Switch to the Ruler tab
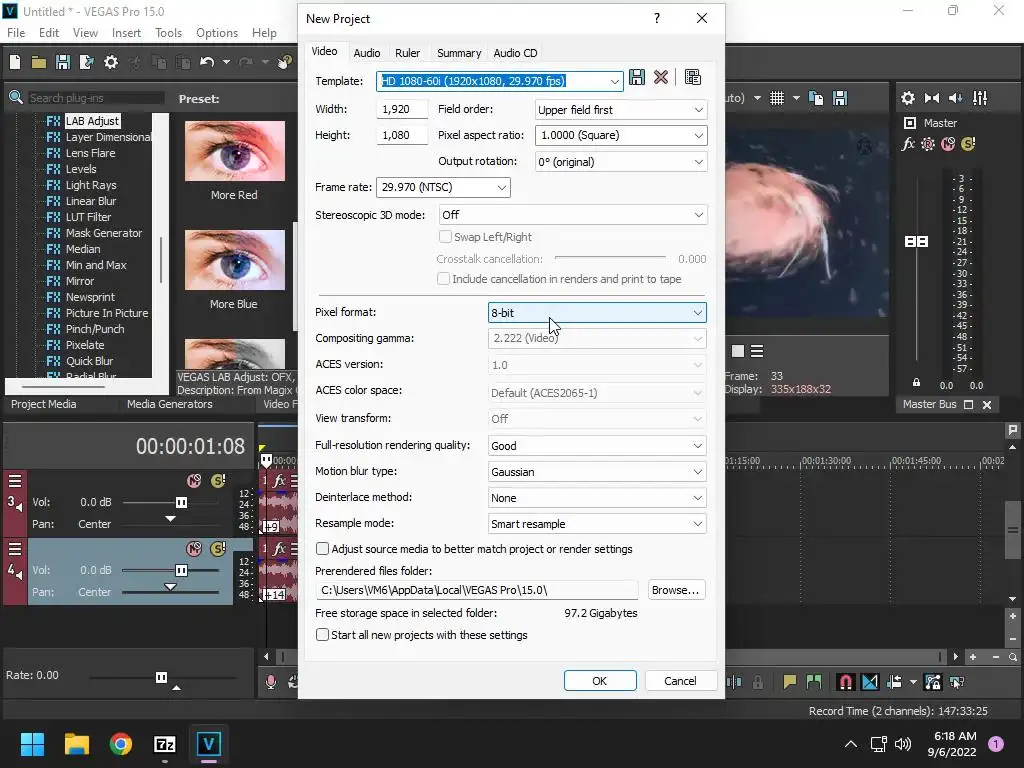Screen dimensions: 1024x768 pos(408,53)
